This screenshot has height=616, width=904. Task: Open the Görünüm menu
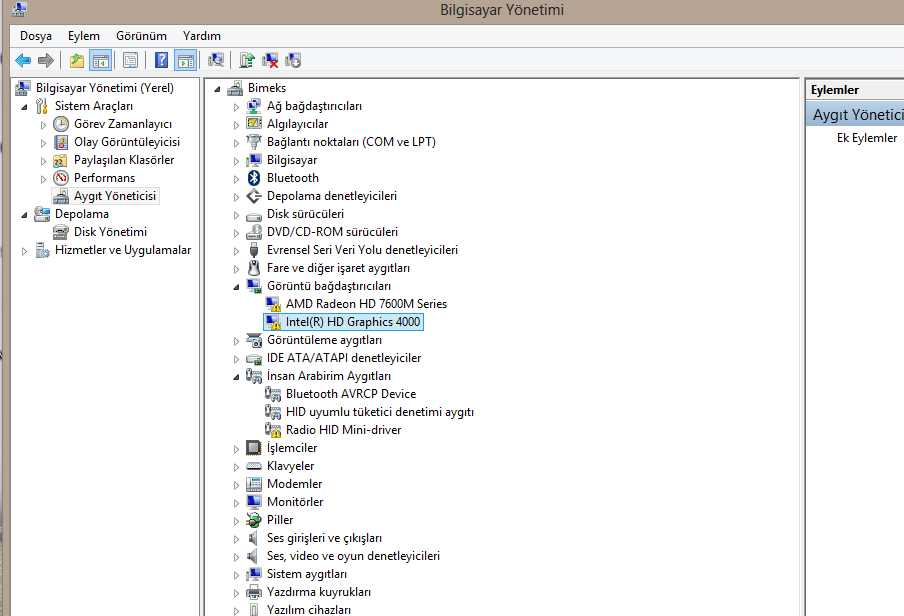pos(141,36)
